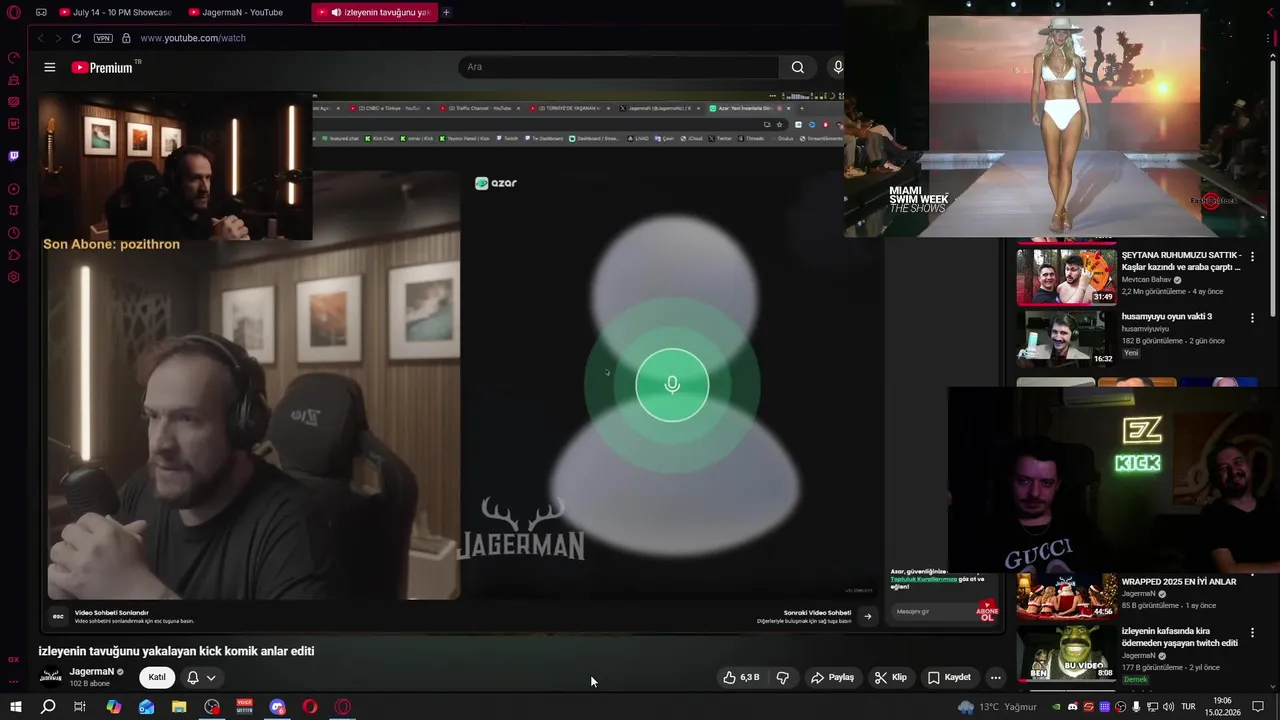Expand notification bell dropdown arrow

click(211, 677)
